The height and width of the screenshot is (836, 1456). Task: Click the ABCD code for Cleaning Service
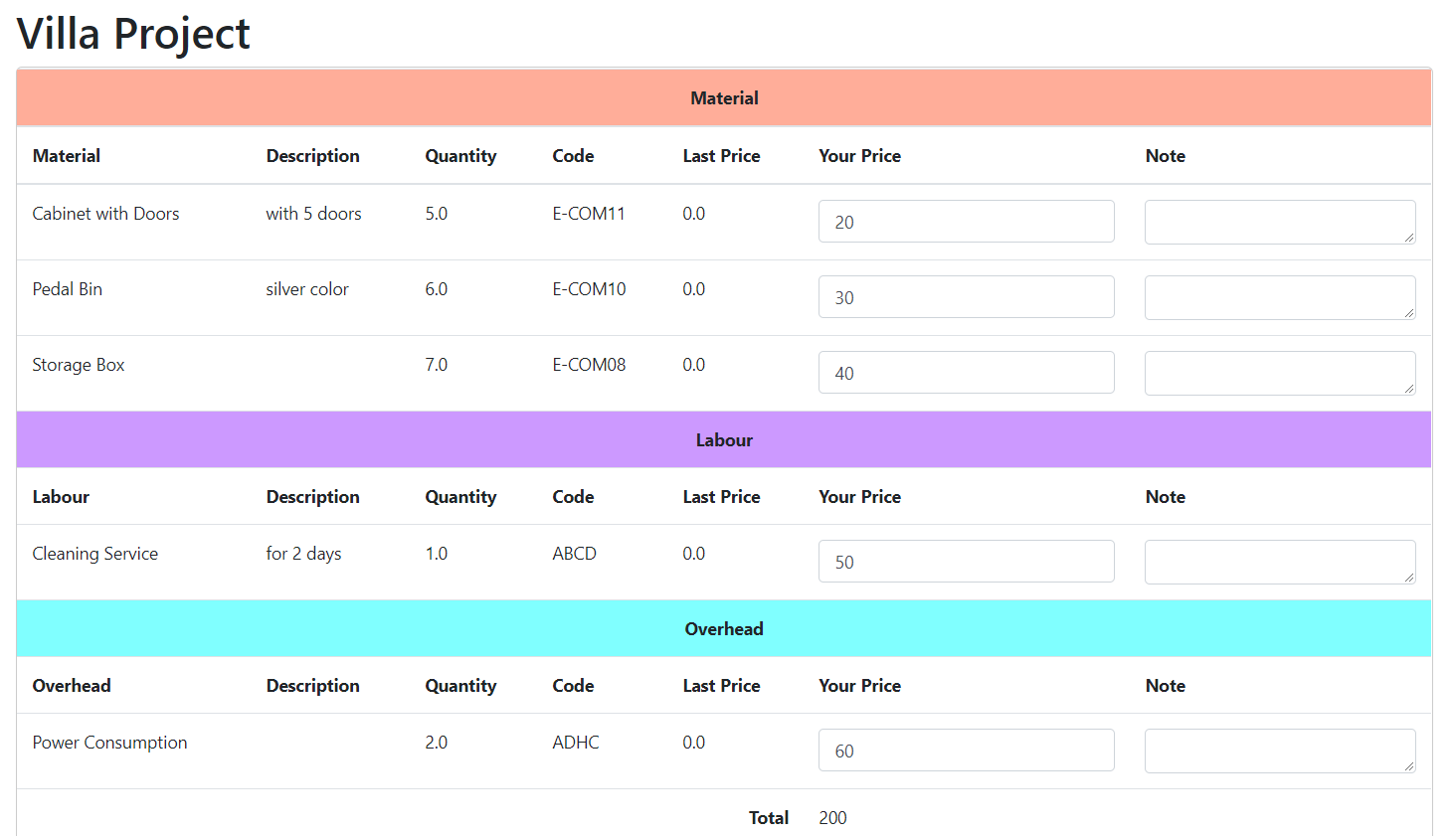[x=574, y=554]
